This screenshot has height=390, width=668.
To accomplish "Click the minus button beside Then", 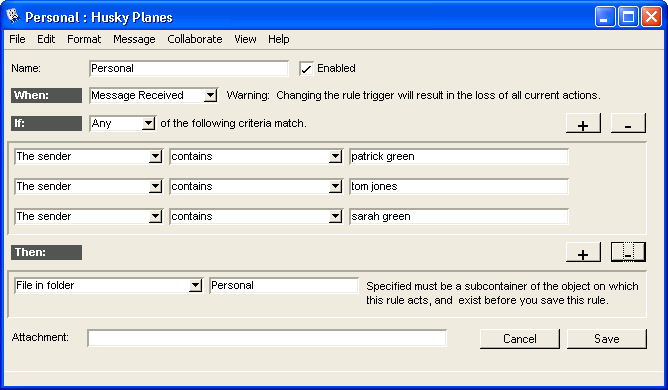I will (x=628, y=252).
